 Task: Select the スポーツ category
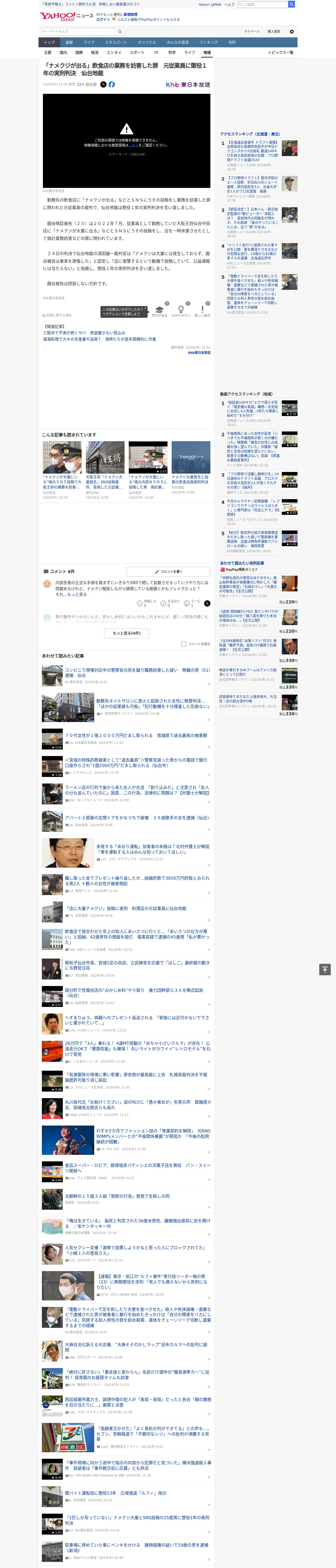click(x=137, y=52)
